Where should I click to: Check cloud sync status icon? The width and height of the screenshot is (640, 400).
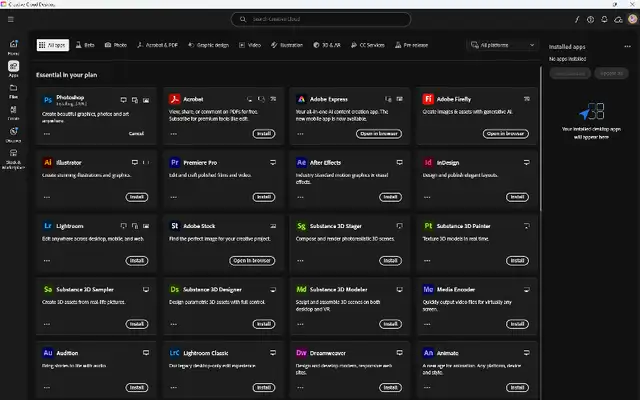click(618, 19)
